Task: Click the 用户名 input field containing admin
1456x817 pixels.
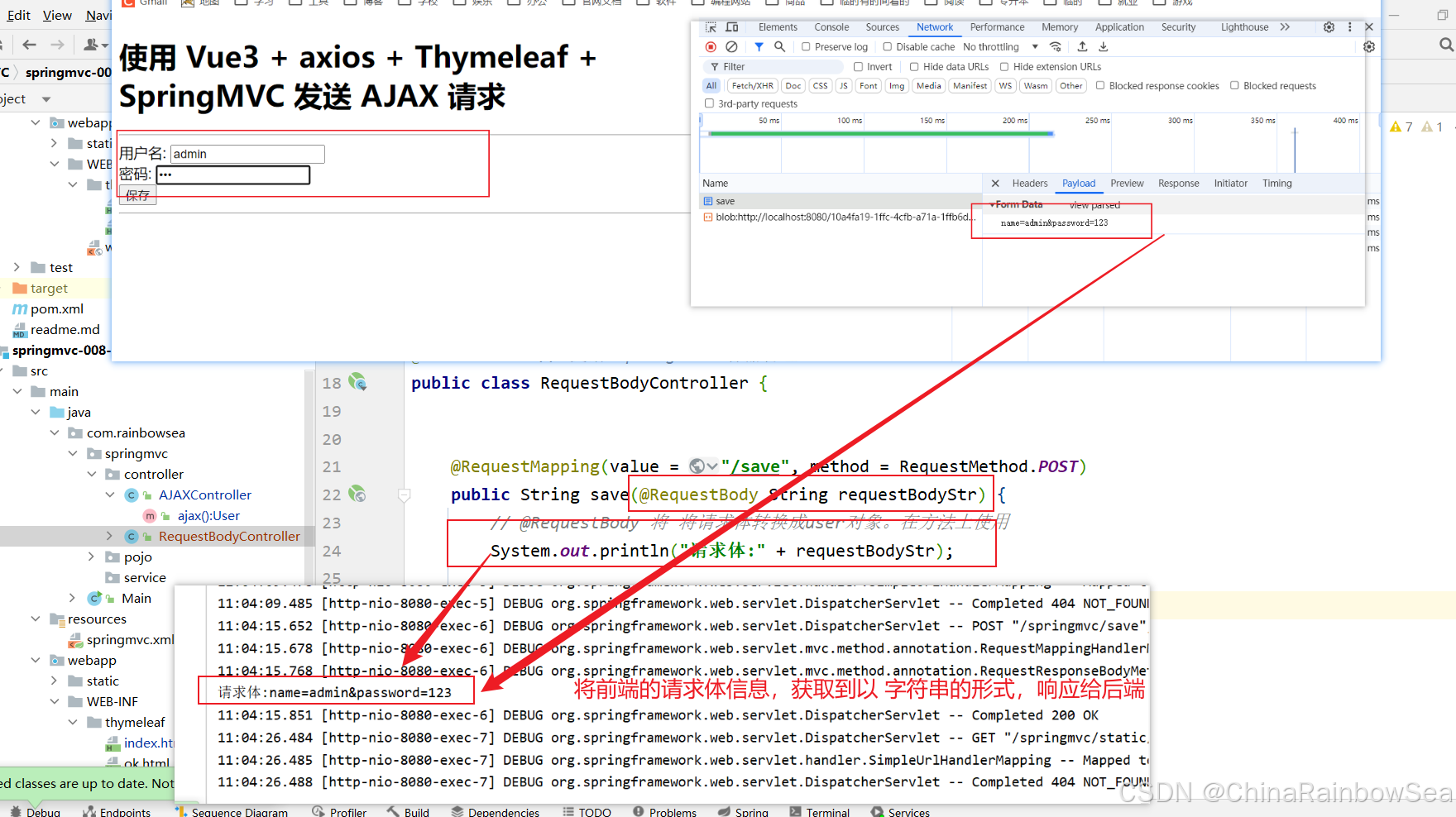Action: pos(247,154)
